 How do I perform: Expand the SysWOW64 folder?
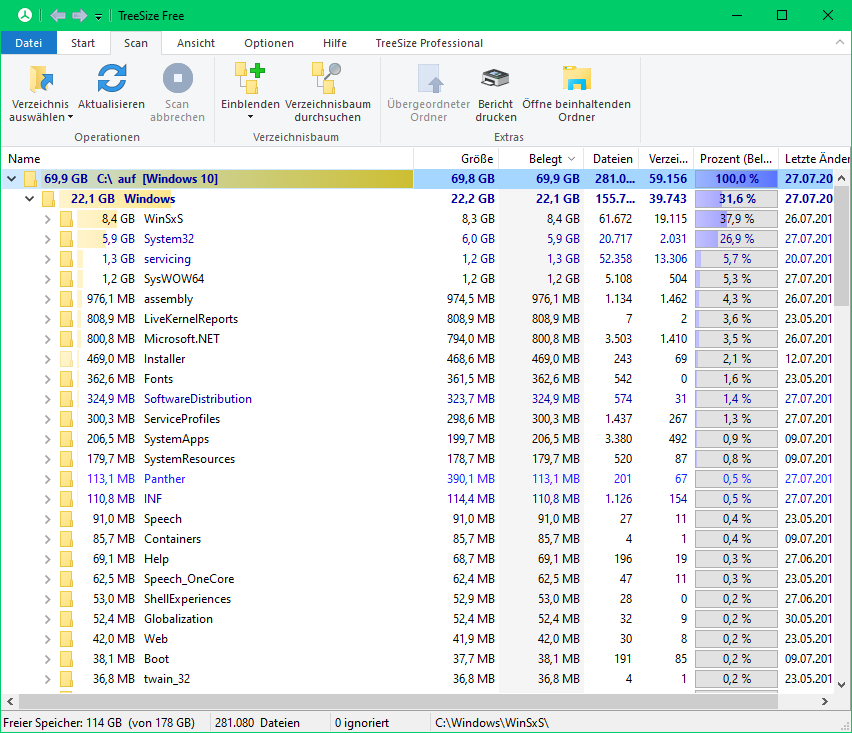pyautogui.click(x=47, y=279)
